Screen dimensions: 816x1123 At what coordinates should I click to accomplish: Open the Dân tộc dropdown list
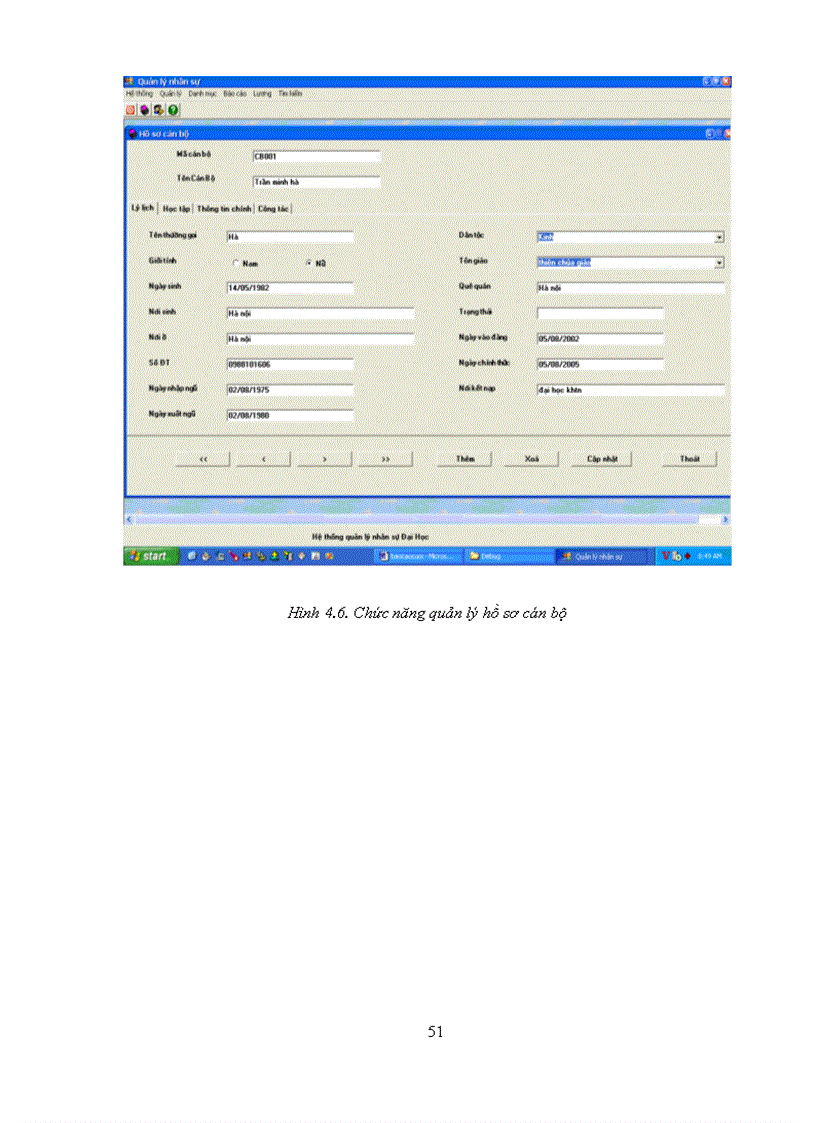[x=719, y=237]
